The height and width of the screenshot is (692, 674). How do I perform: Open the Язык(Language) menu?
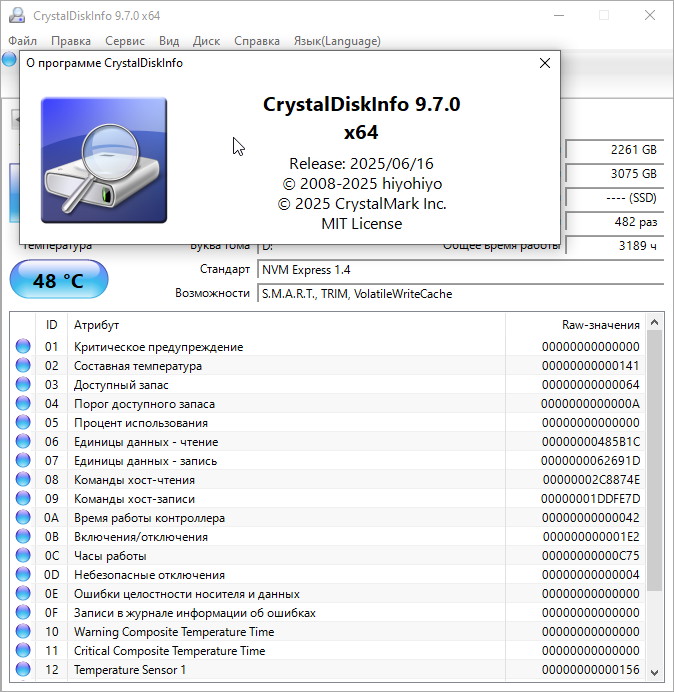coord(337,41)
